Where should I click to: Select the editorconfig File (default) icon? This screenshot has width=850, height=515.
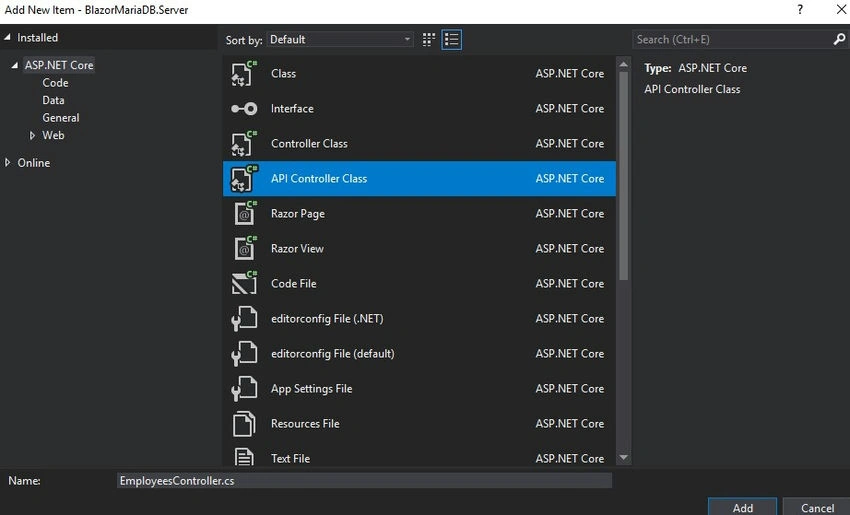click(x=244, y=353)
